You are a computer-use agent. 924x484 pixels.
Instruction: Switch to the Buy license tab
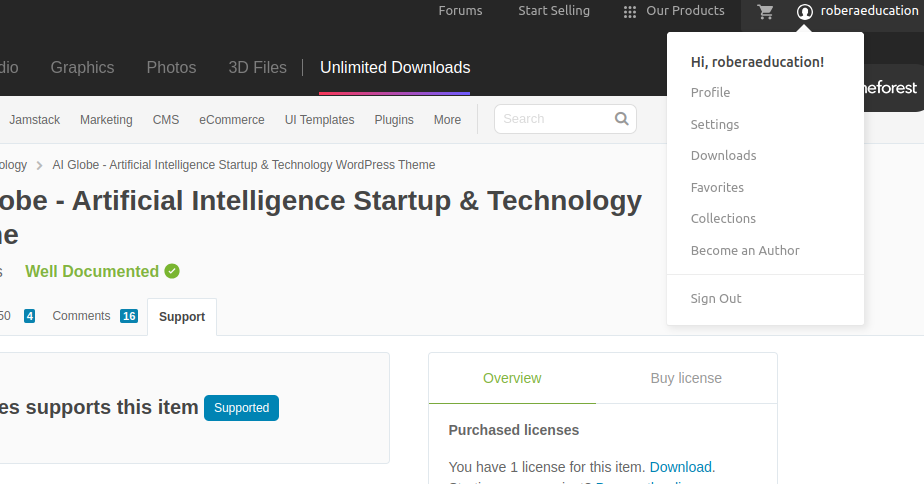point(686,378)
